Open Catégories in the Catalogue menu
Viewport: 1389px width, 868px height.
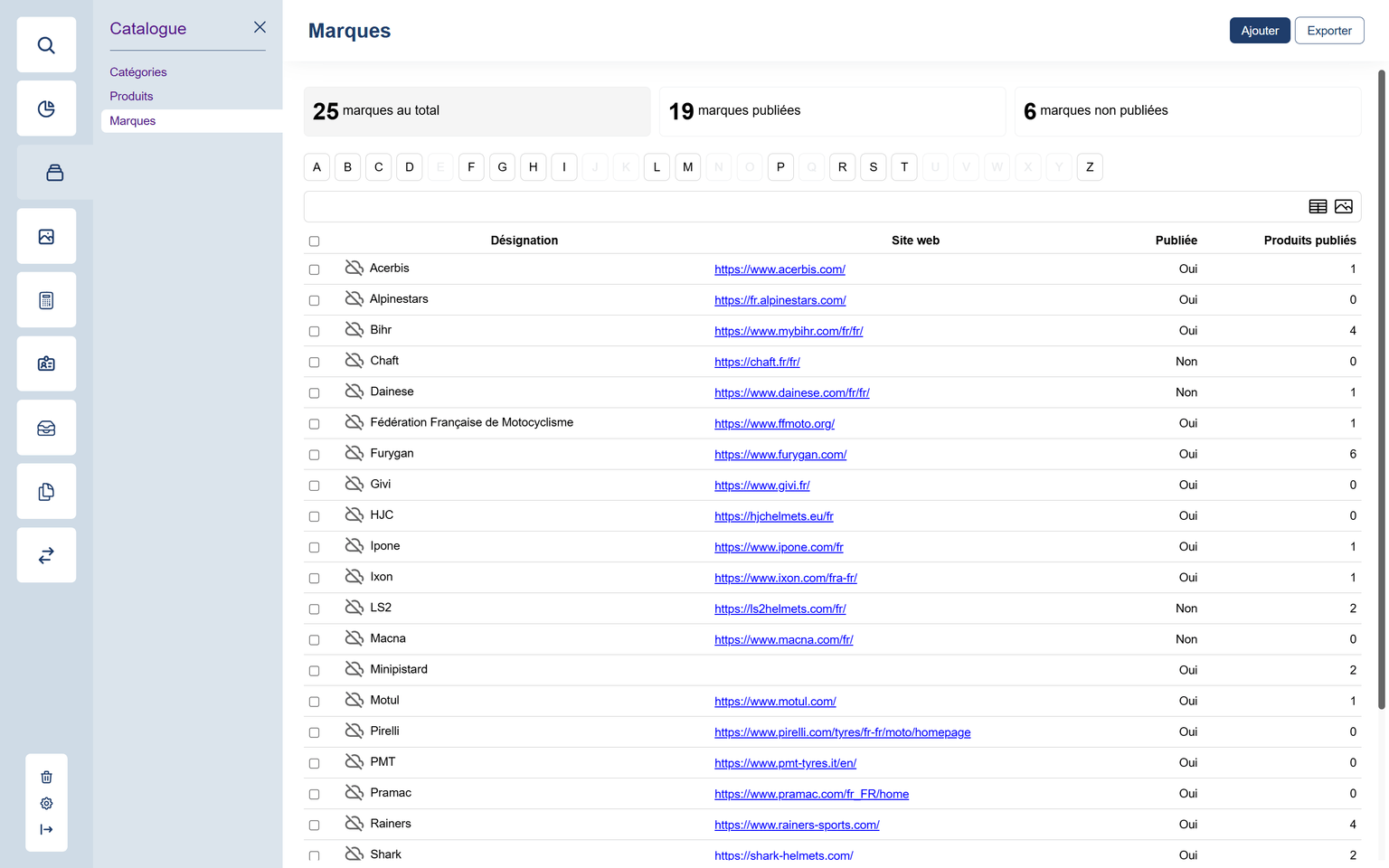pos(138,72)
